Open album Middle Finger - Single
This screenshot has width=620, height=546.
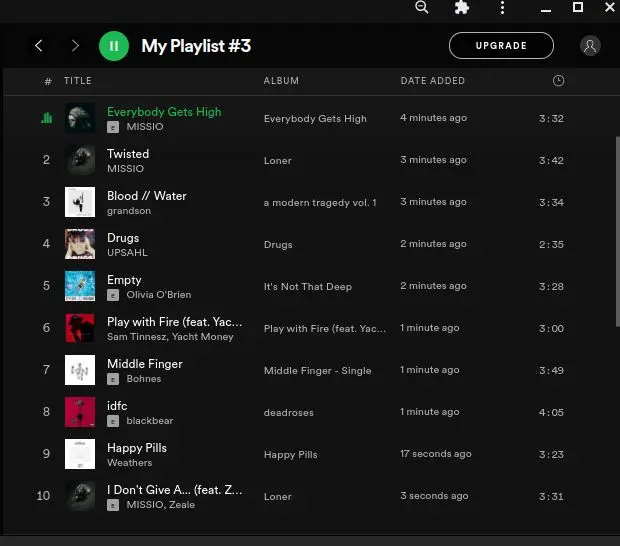pos(318,370)
